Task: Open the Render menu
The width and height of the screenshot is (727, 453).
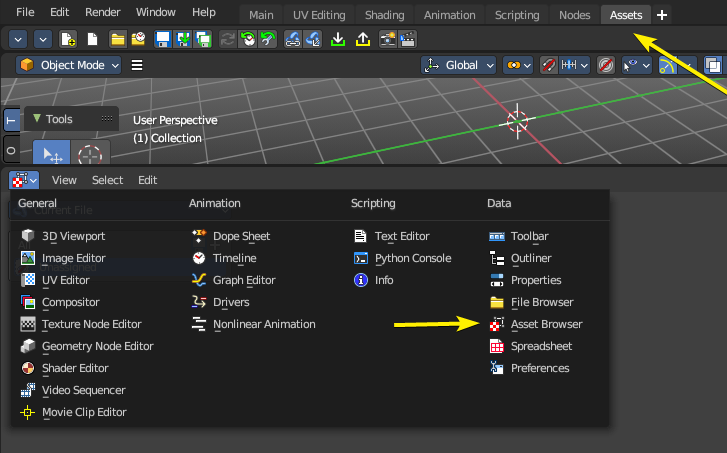Action: 102,12
